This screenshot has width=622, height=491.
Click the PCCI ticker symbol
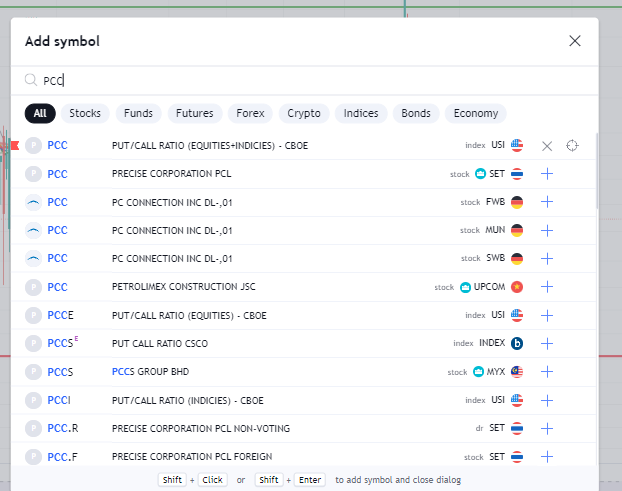click(x=59, y=400)
